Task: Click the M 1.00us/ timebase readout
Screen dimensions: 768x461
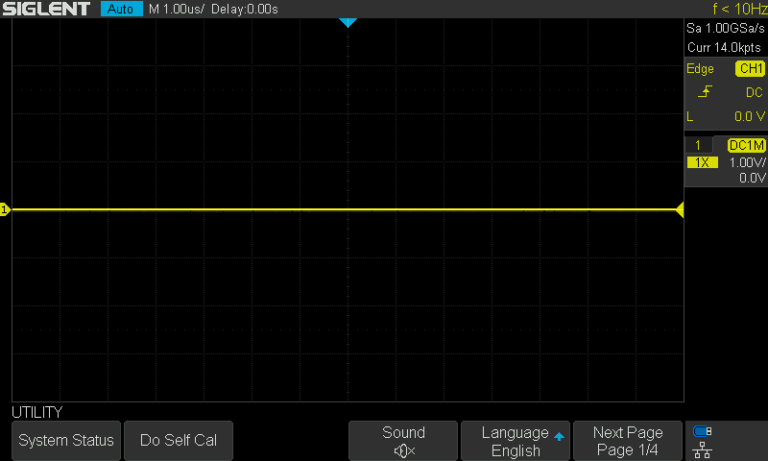Action: click(x=176, y=9)
